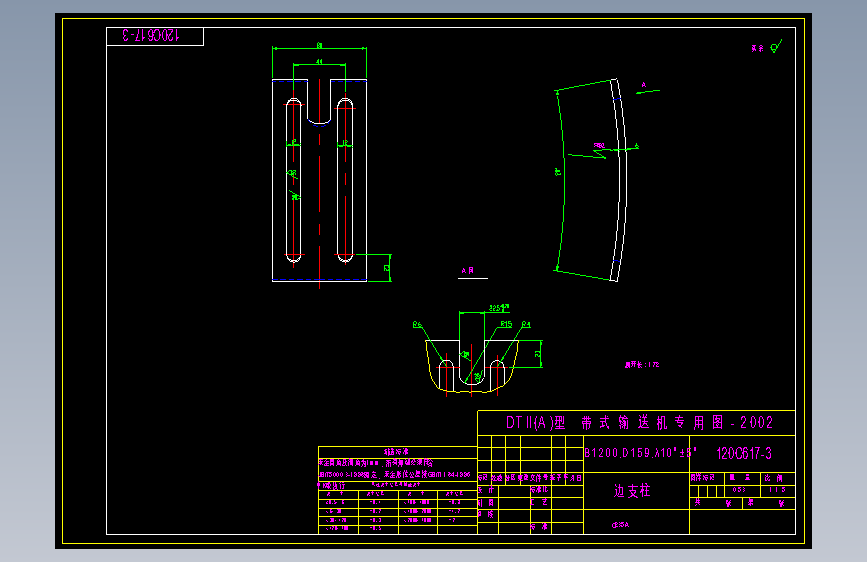Click the red centerline of the front view

click(319, 183)
